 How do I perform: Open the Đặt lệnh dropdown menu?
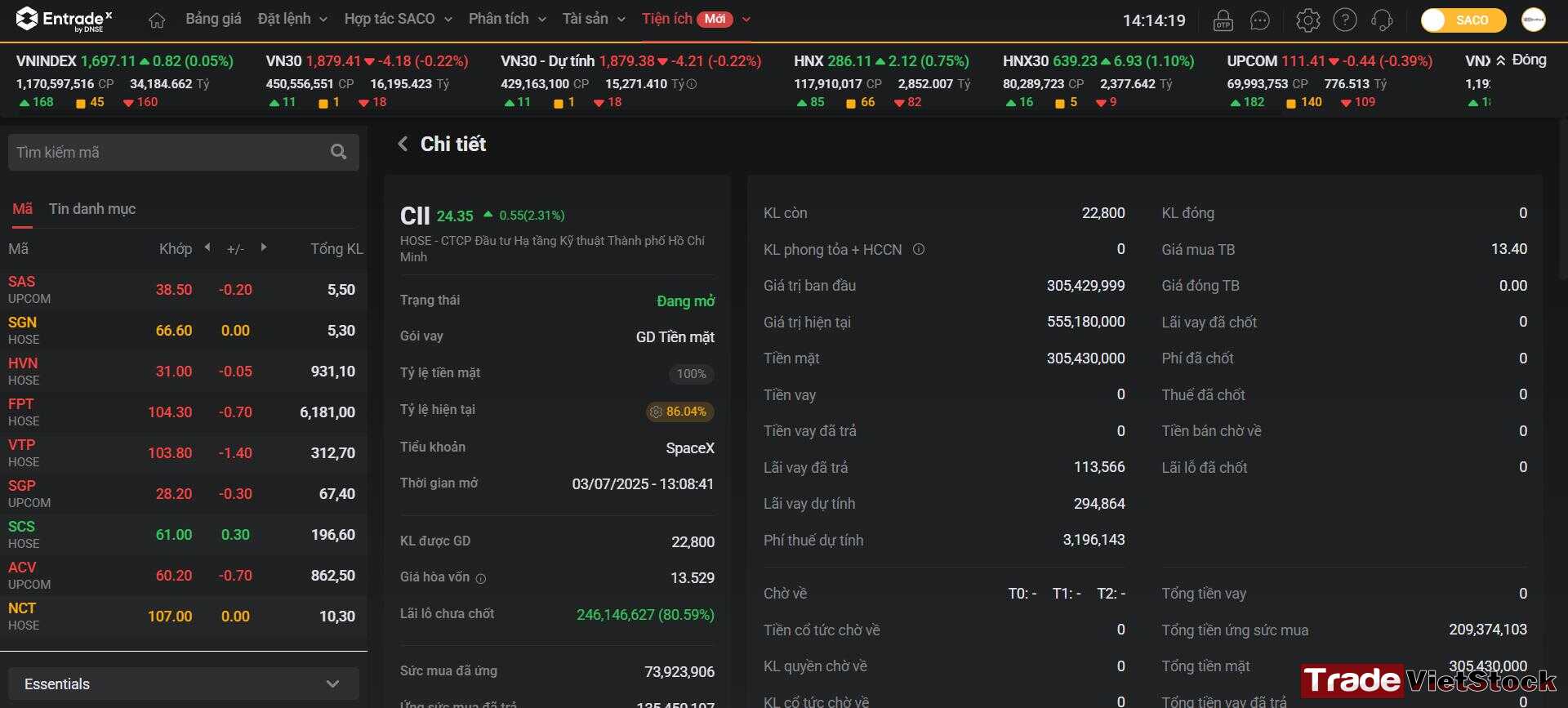click(292, 19)
